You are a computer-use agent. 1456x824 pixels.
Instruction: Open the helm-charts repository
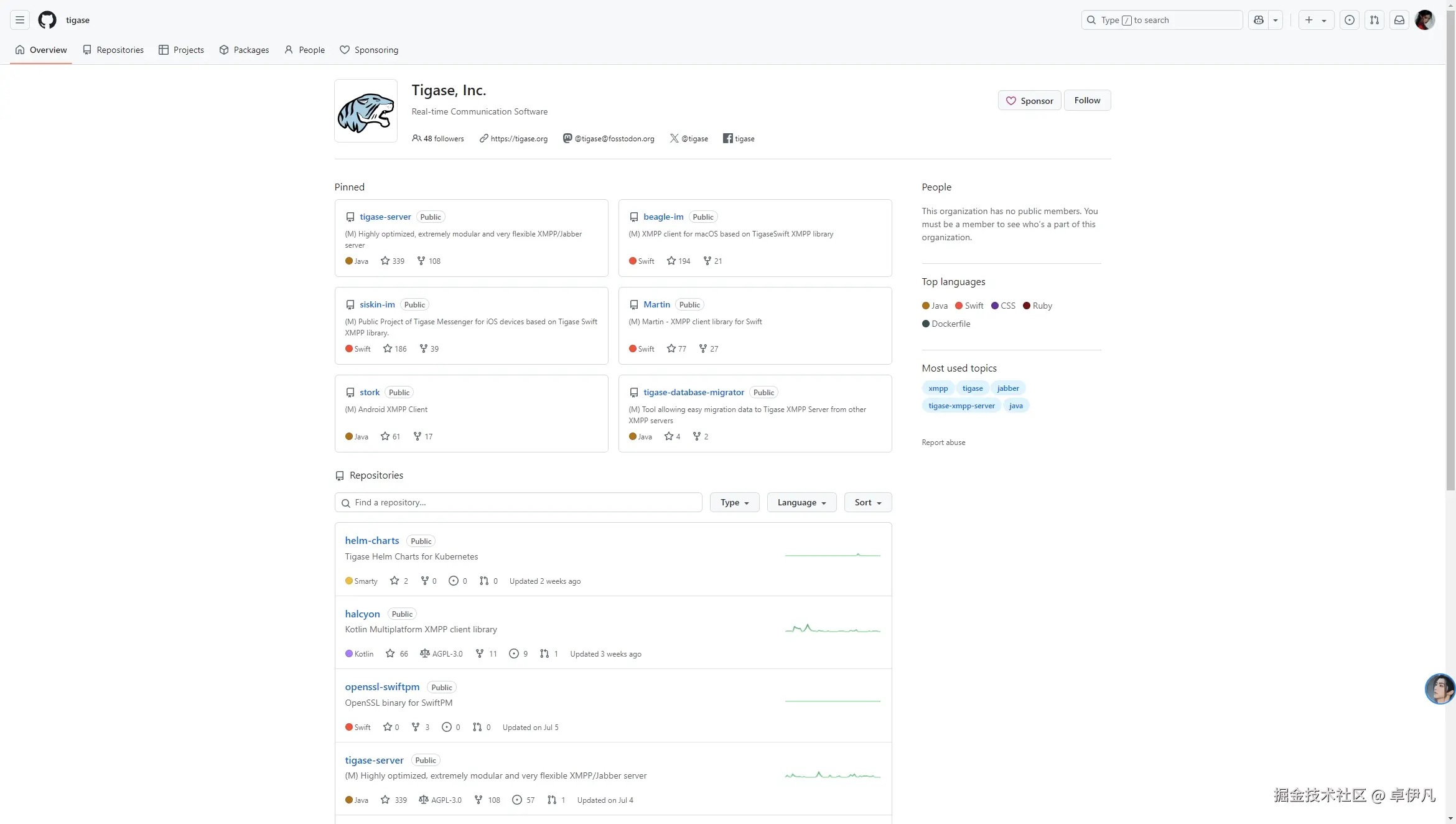click(x=372, y=540)
